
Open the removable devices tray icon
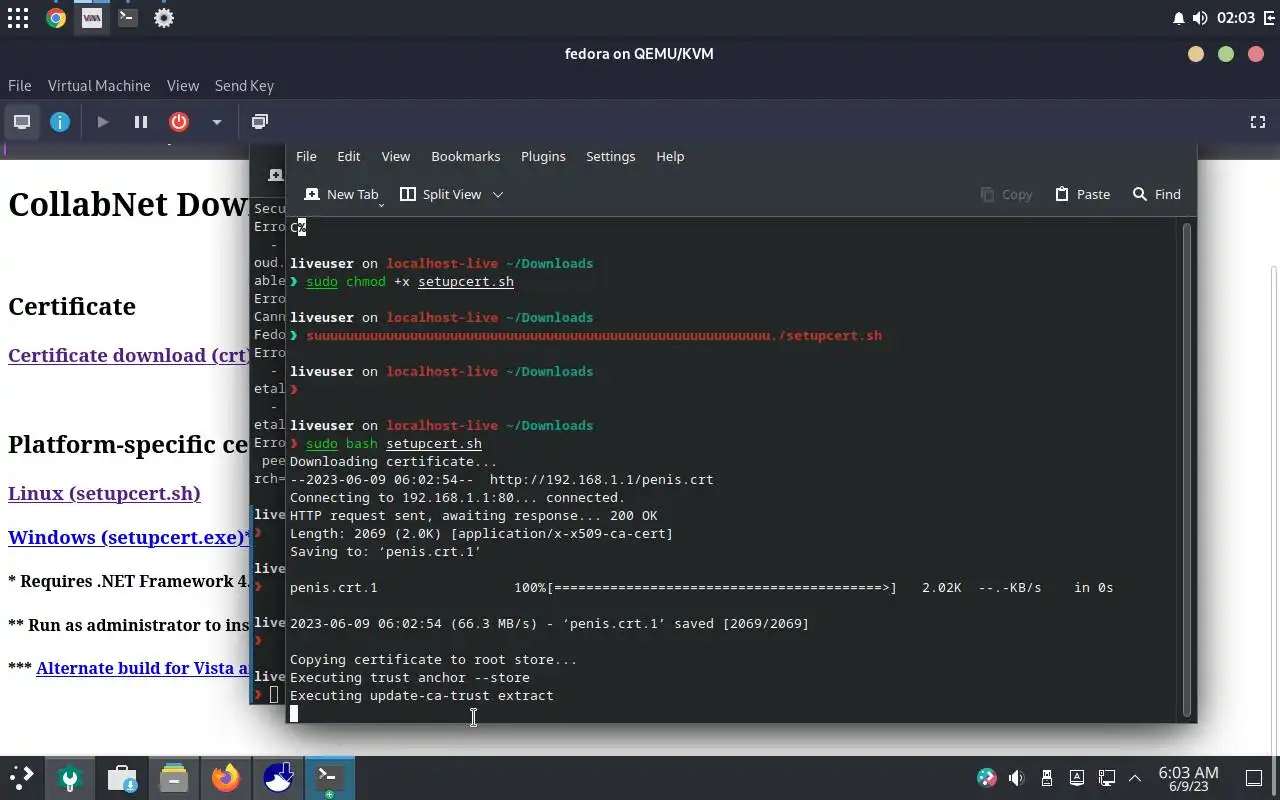point(1047,778)
